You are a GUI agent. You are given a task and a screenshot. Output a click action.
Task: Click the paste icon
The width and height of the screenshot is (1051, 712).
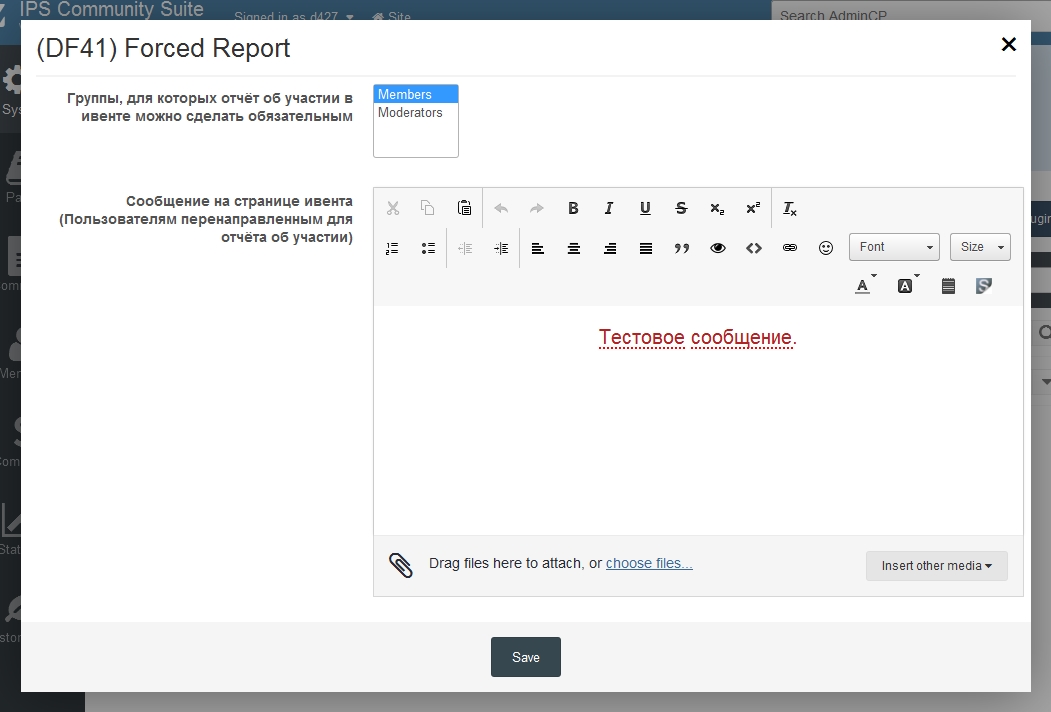click(464, 209)
